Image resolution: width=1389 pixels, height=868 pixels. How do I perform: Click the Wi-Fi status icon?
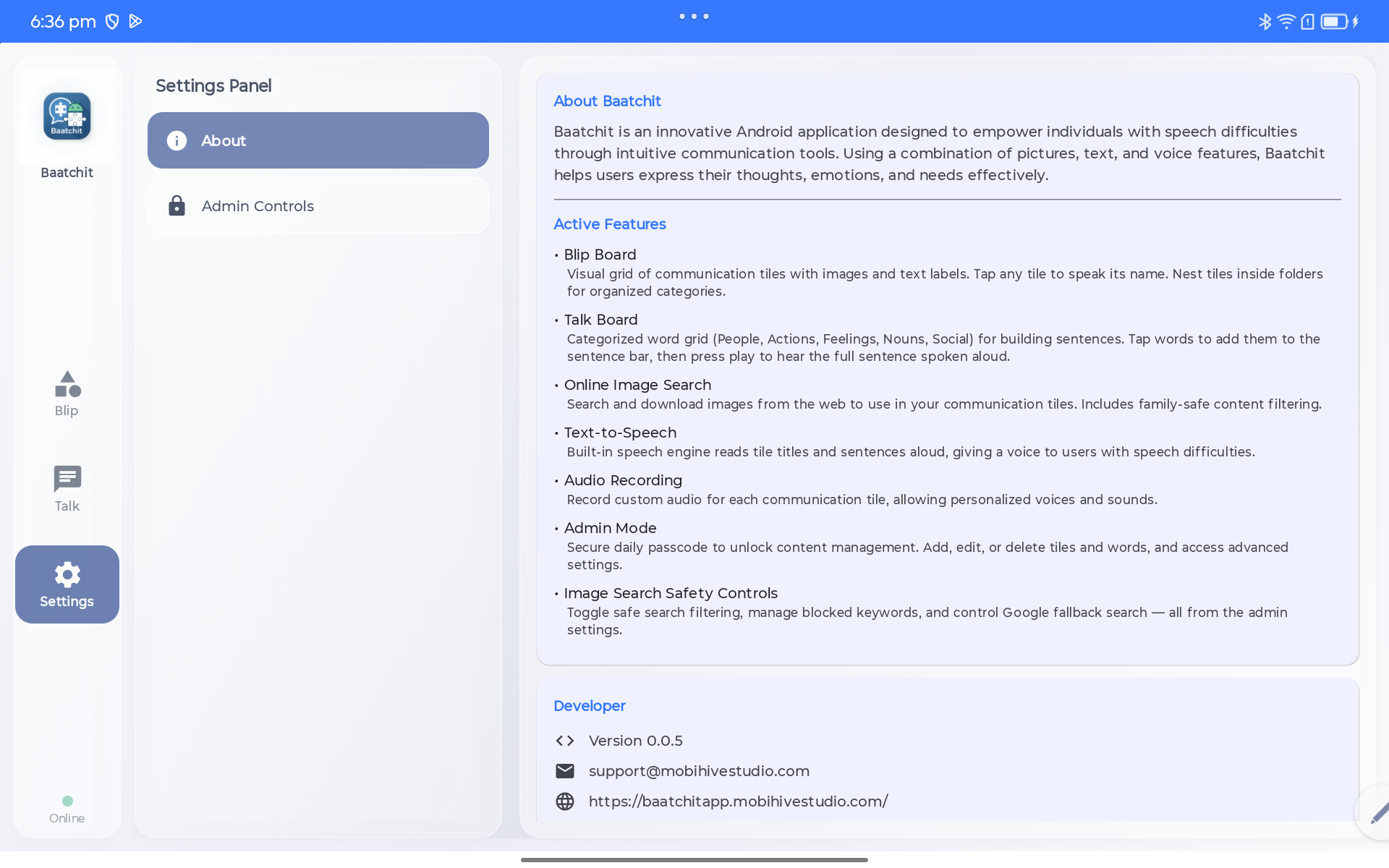[x=1286, y=22]
